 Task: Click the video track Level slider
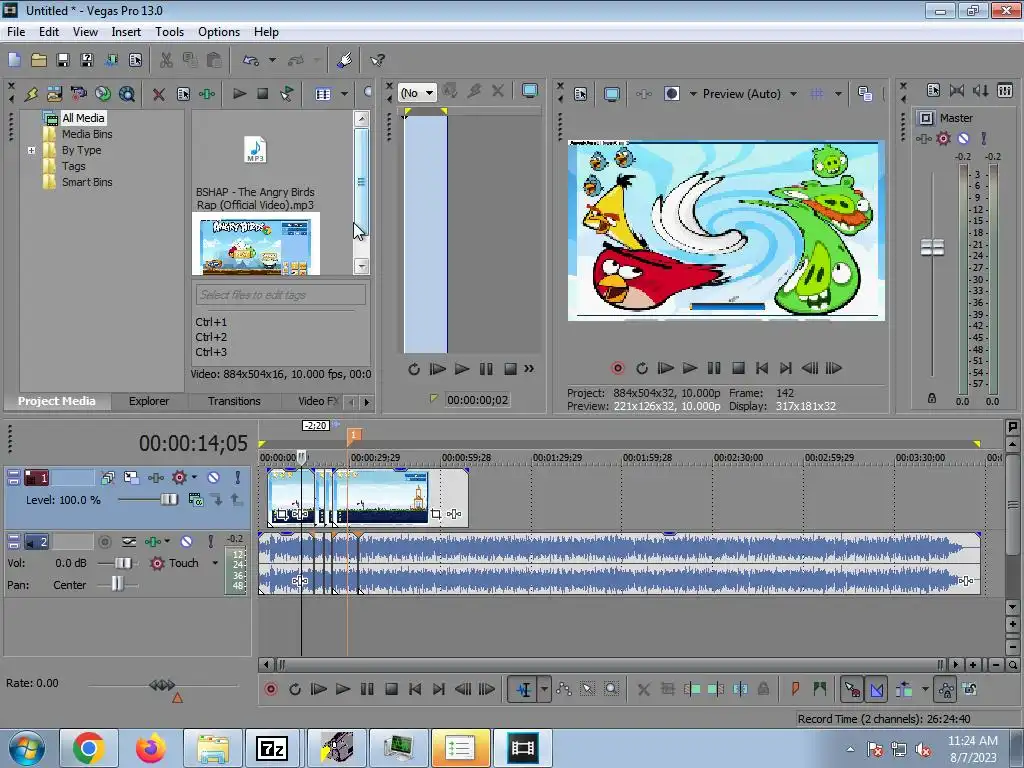point(168,500)
